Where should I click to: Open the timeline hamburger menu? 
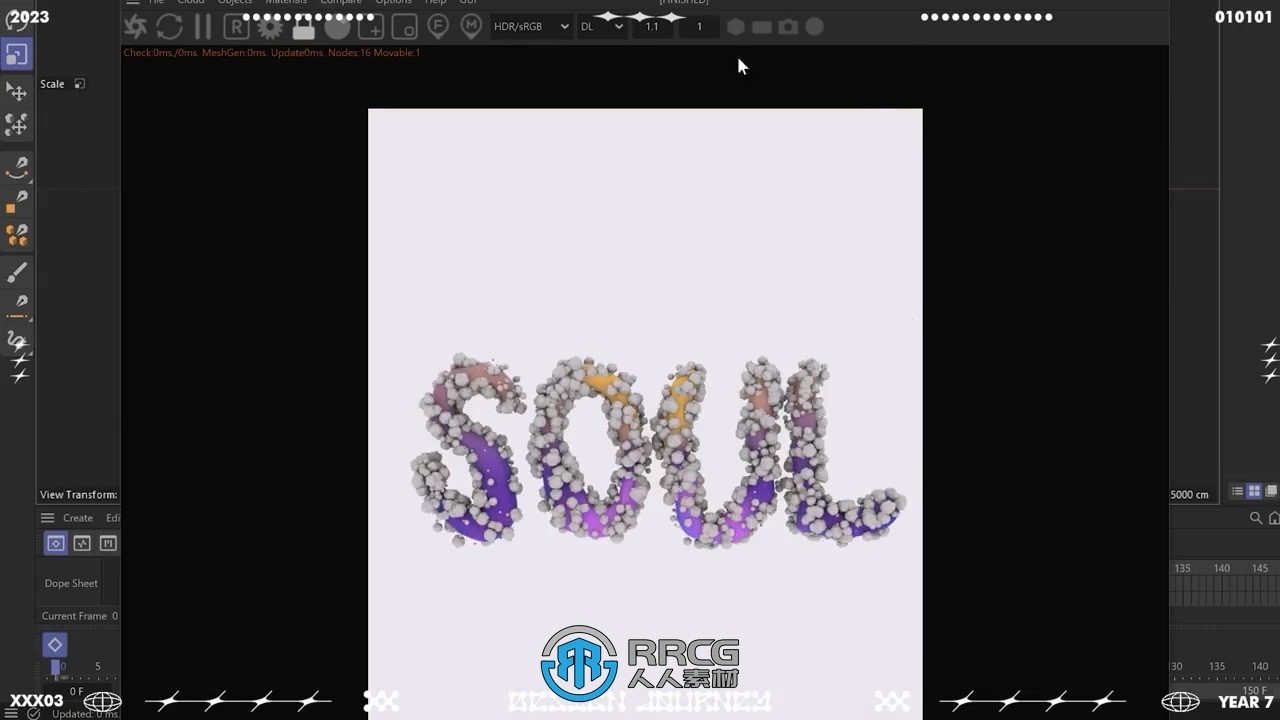[47, 518]
